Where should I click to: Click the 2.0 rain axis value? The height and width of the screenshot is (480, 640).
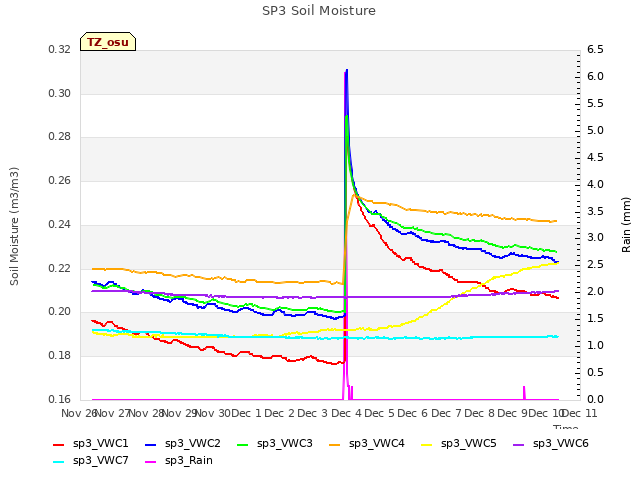click(595, 292)
